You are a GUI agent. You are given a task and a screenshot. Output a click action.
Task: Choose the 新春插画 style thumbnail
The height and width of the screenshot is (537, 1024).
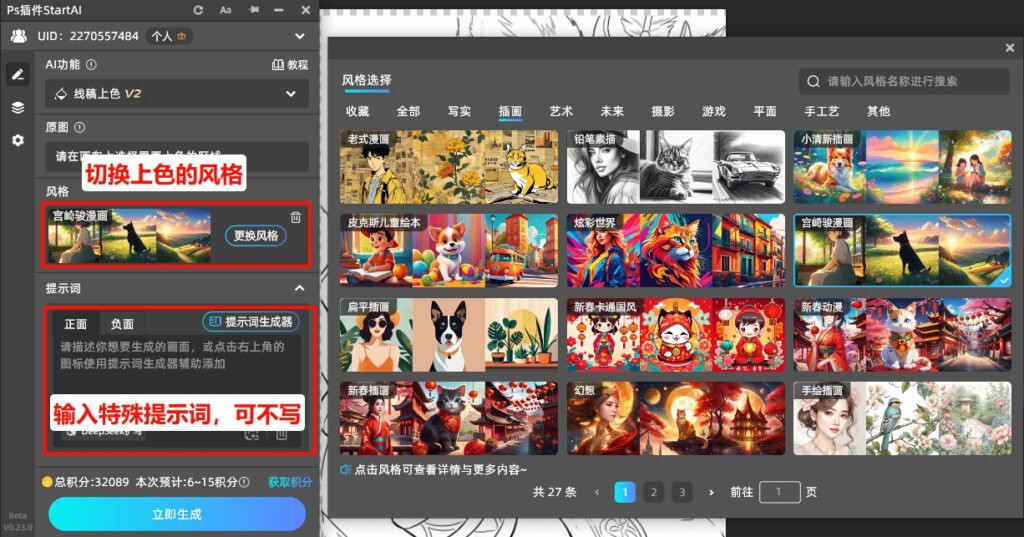pos(449,418)
